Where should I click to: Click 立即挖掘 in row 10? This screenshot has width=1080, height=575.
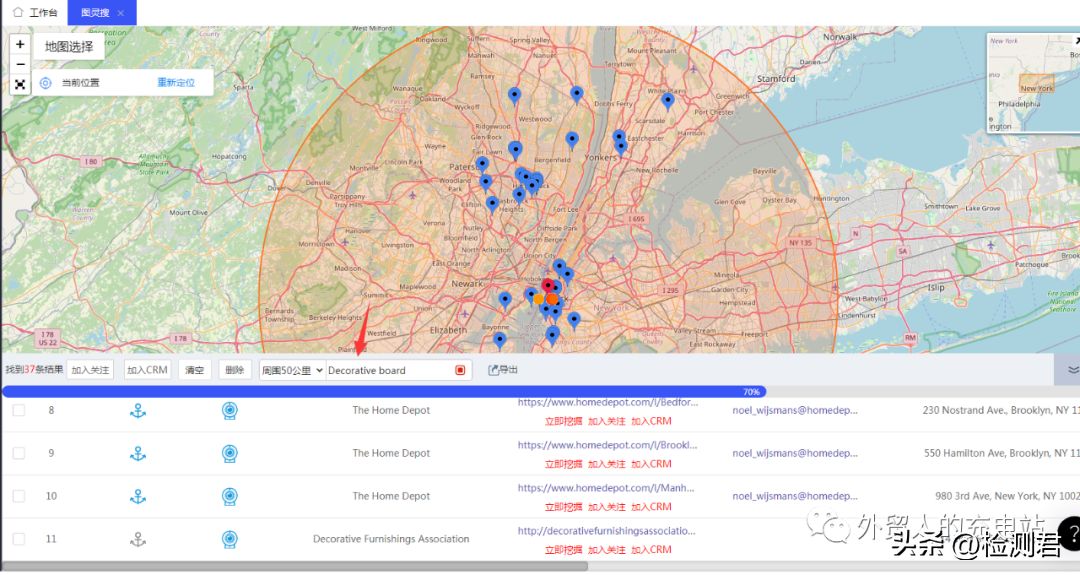pyautogui.click(x=563, y=507)
